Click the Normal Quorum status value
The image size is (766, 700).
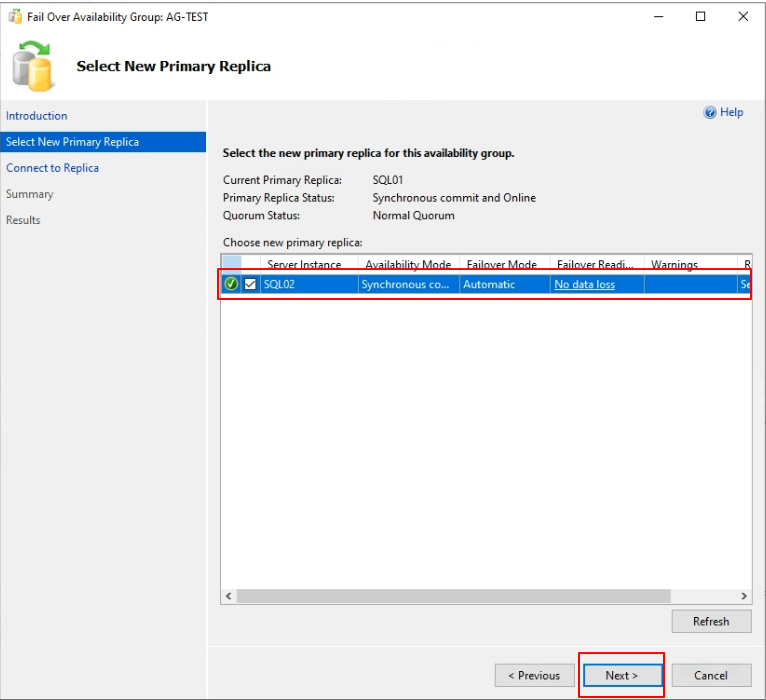point(413,215)
